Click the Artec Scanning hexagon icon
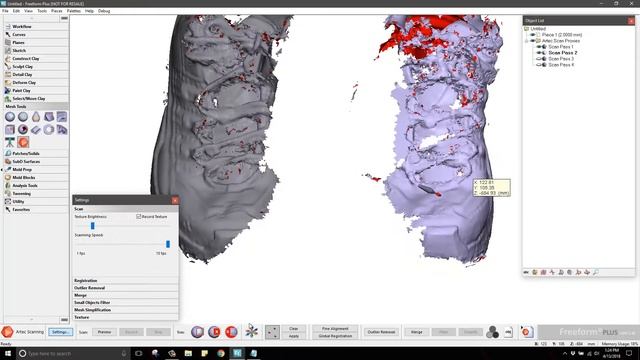The image size is (640, 360). (x=7, y=332)
